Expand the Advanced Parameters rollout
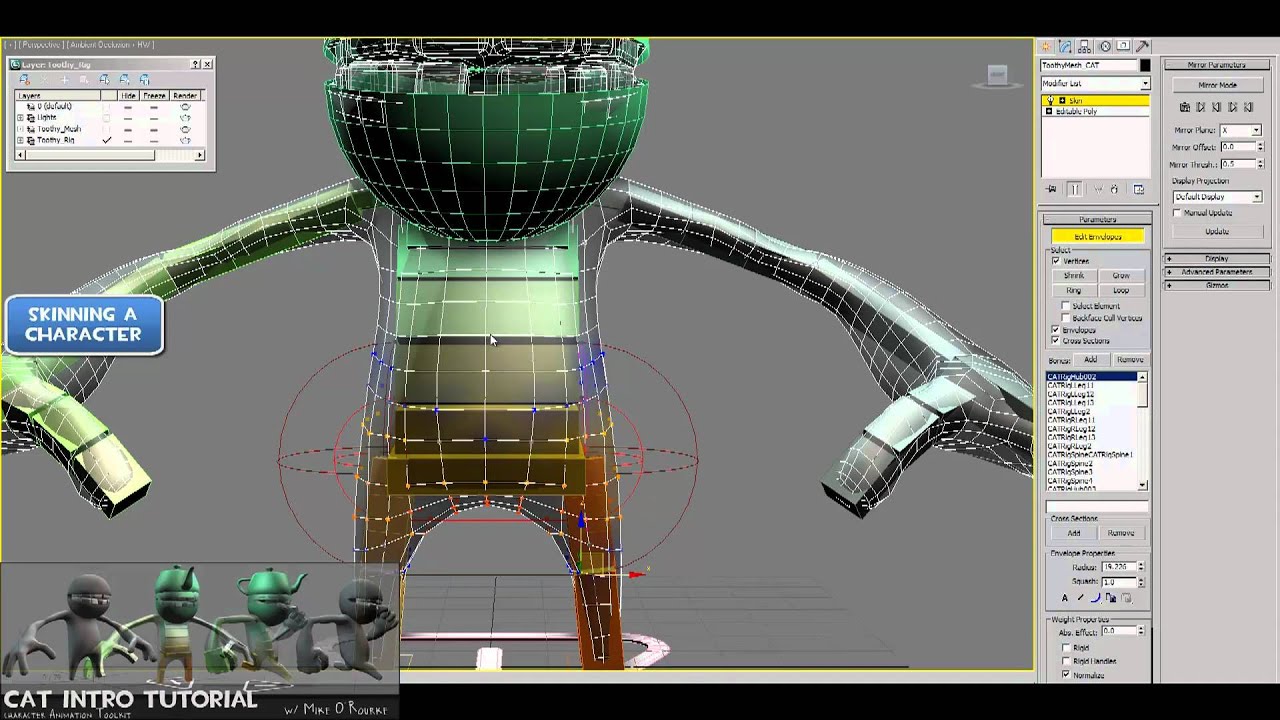This screenshot has width=1280, height=720. tap(1216, 272)
